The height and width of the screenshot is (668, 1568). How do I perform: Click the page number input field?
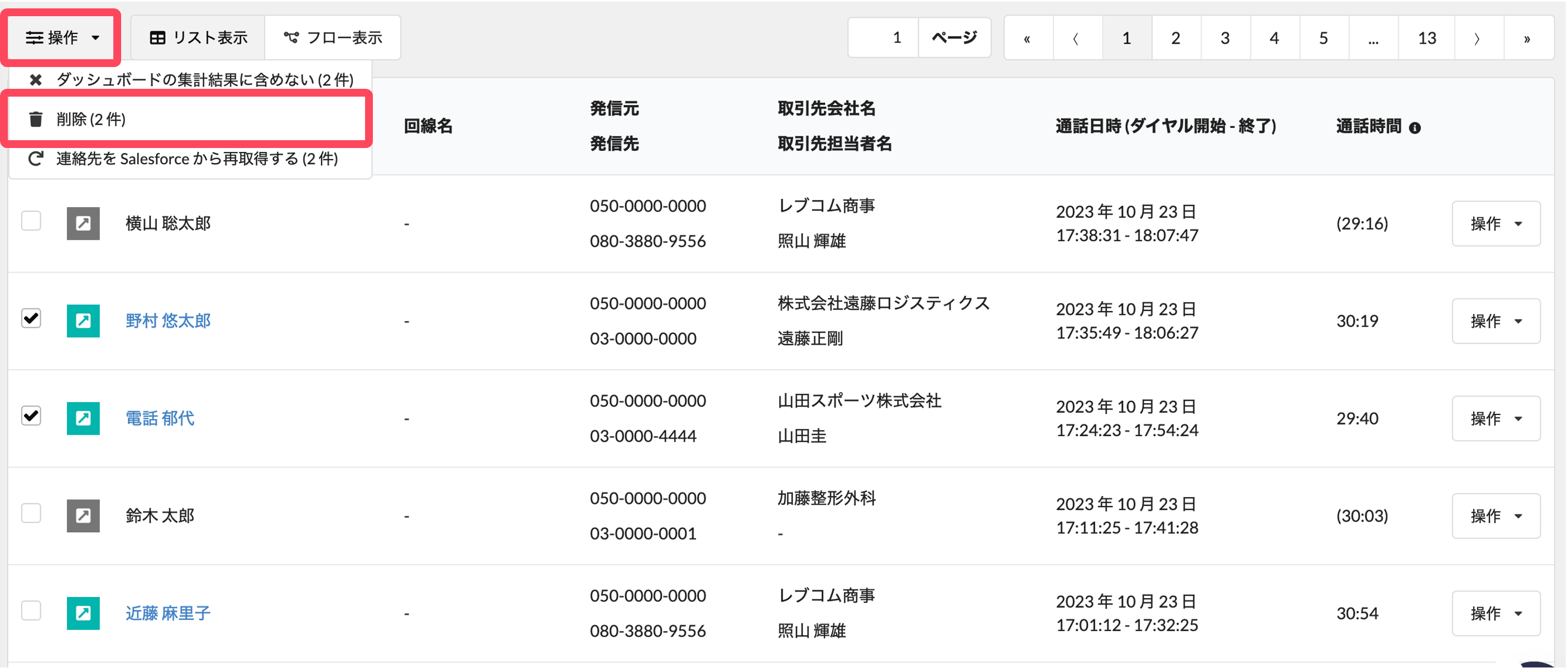(x=883, y=38)
